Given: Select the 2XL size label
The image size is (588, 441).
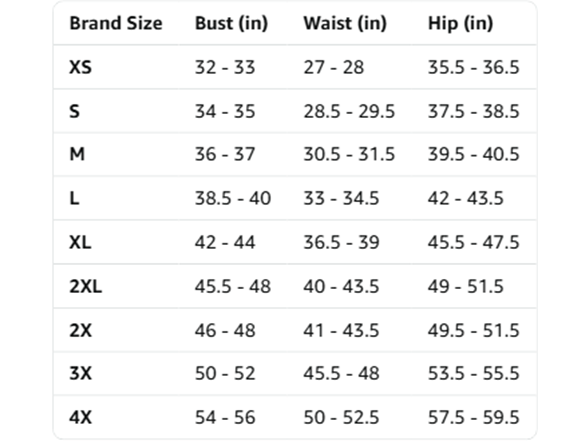Looking at the screenshot, I should [86, 286].
